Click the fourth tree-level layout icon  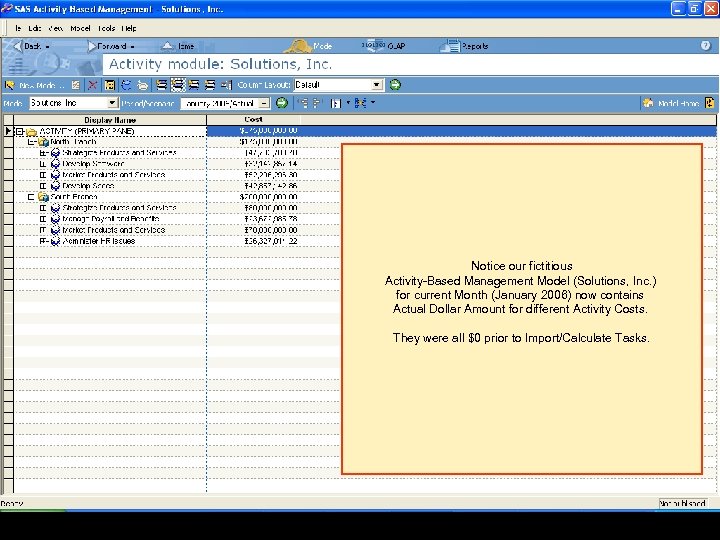(x=210, y=85)
